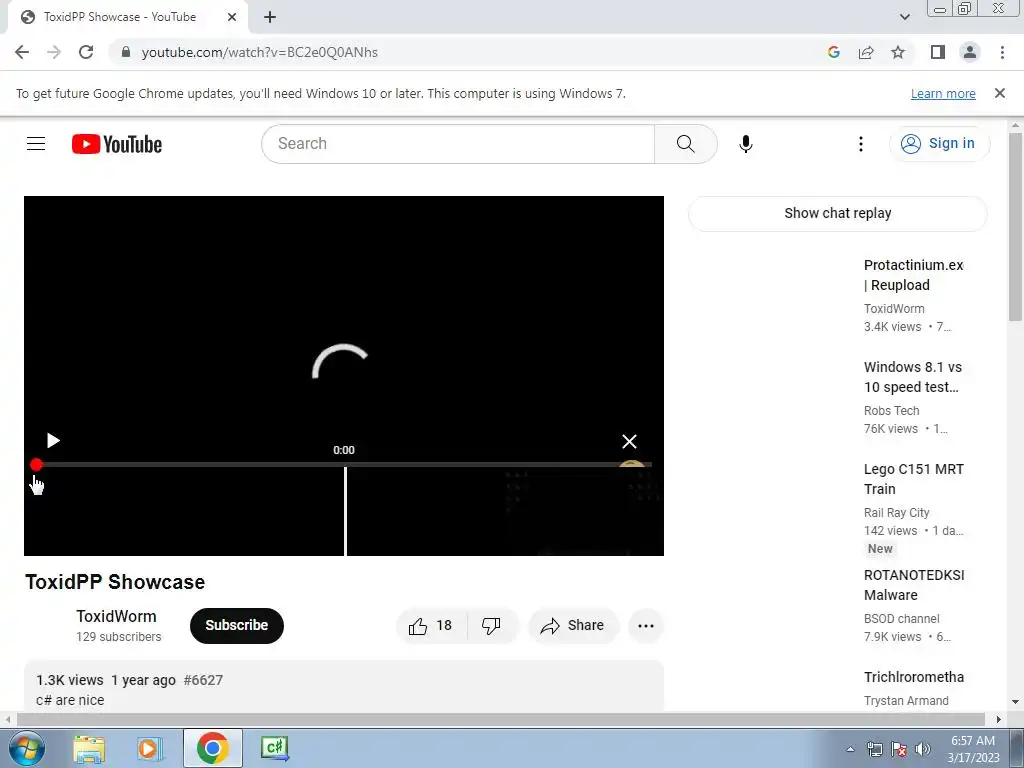Play the video with the play icon
This screenshot has height=768, width=1024.
click(53, 441)
